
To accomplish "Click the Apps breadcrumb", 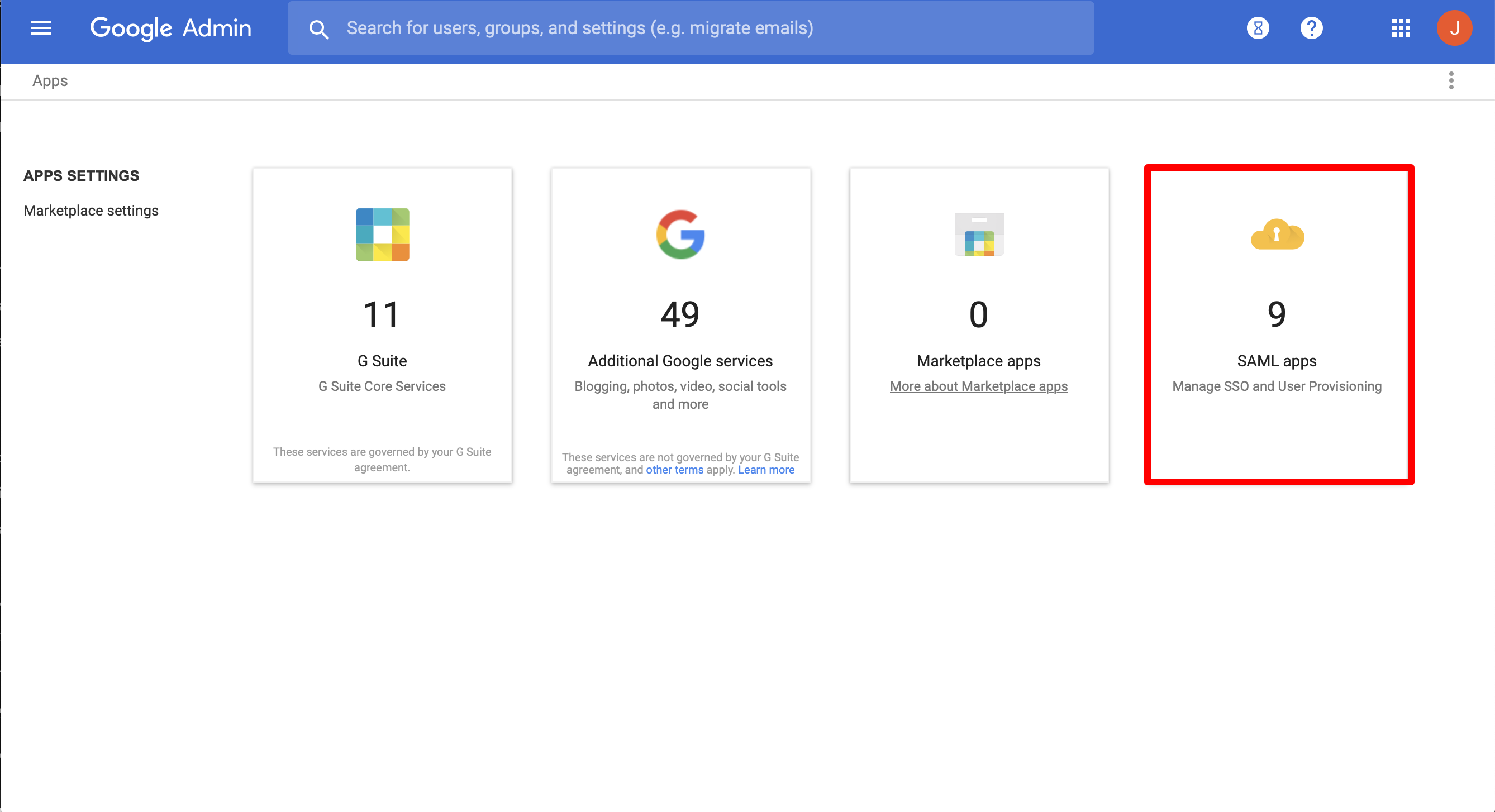I will coord(50,80).
